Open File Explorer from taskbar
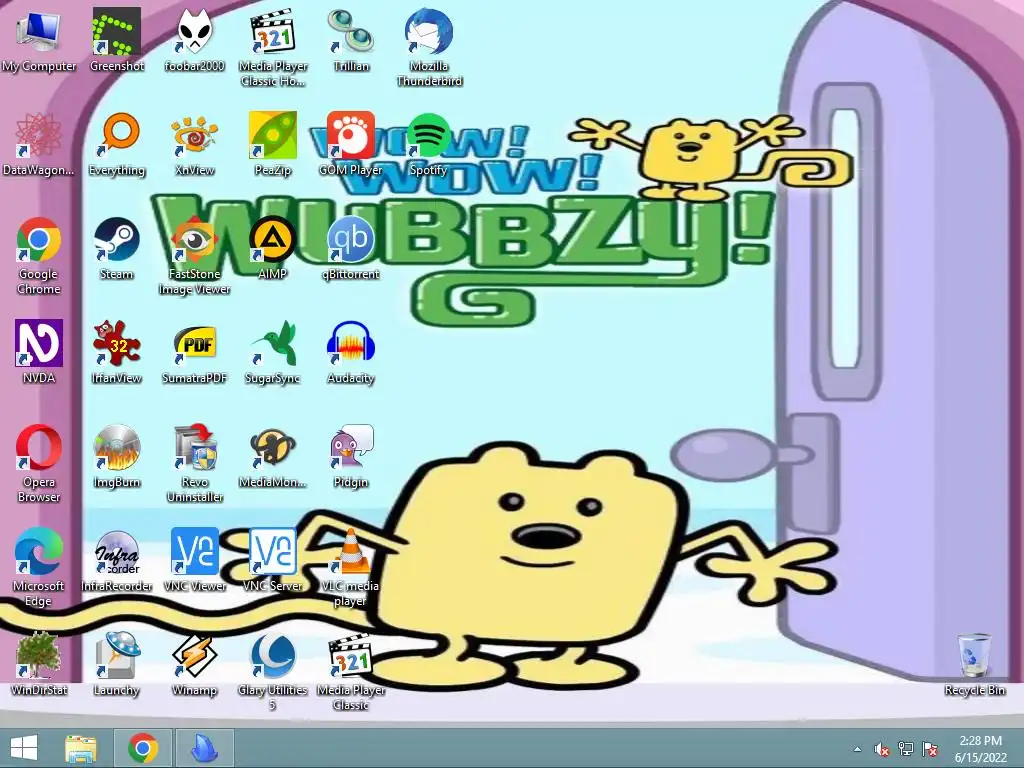 click(81, 748)
